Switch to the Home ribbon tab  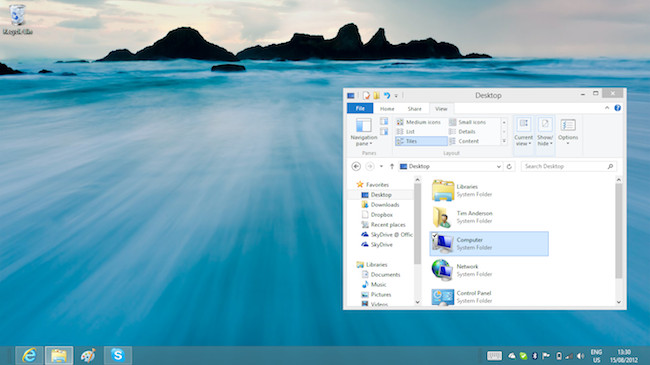tap(387, 109)
